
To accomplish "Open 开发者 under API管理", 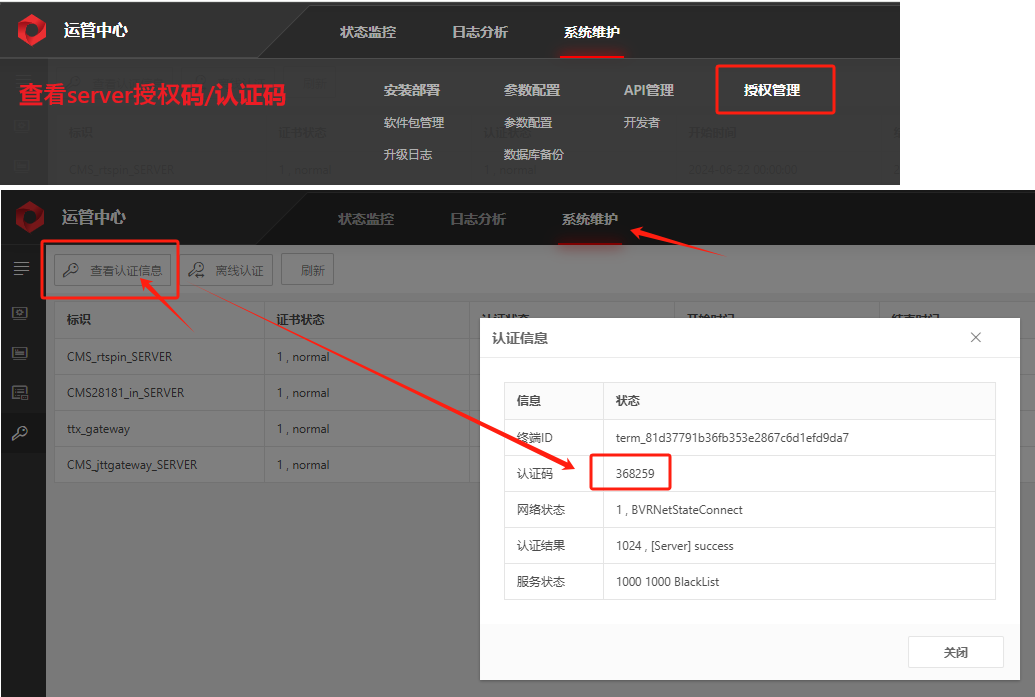I will [641, 123].
